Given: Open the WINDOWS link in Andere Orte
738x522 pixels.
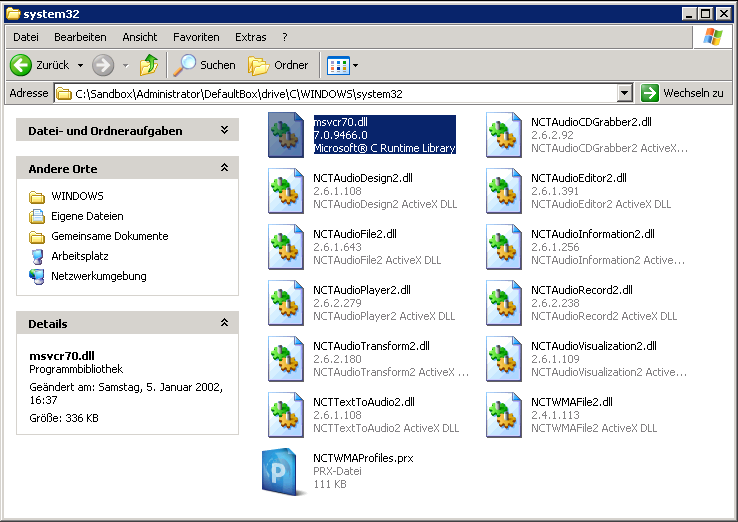Looking at the screenshot, I should coord(77,196).
